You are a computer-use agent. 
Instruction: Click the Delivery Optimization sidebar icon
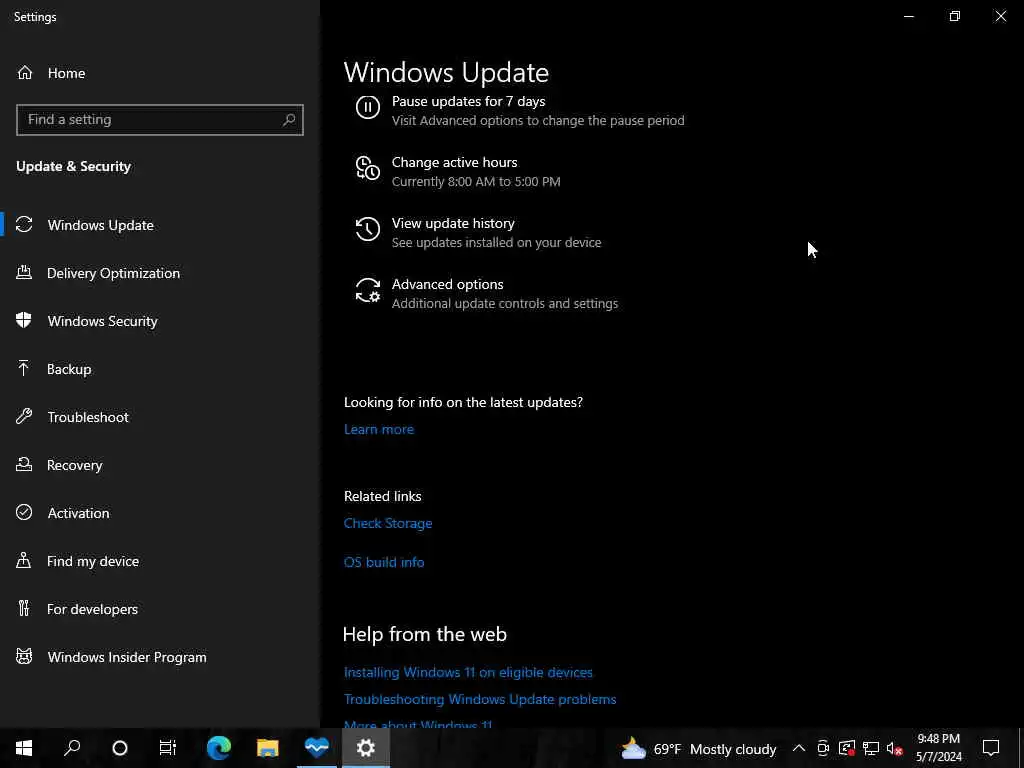point(24,273)
